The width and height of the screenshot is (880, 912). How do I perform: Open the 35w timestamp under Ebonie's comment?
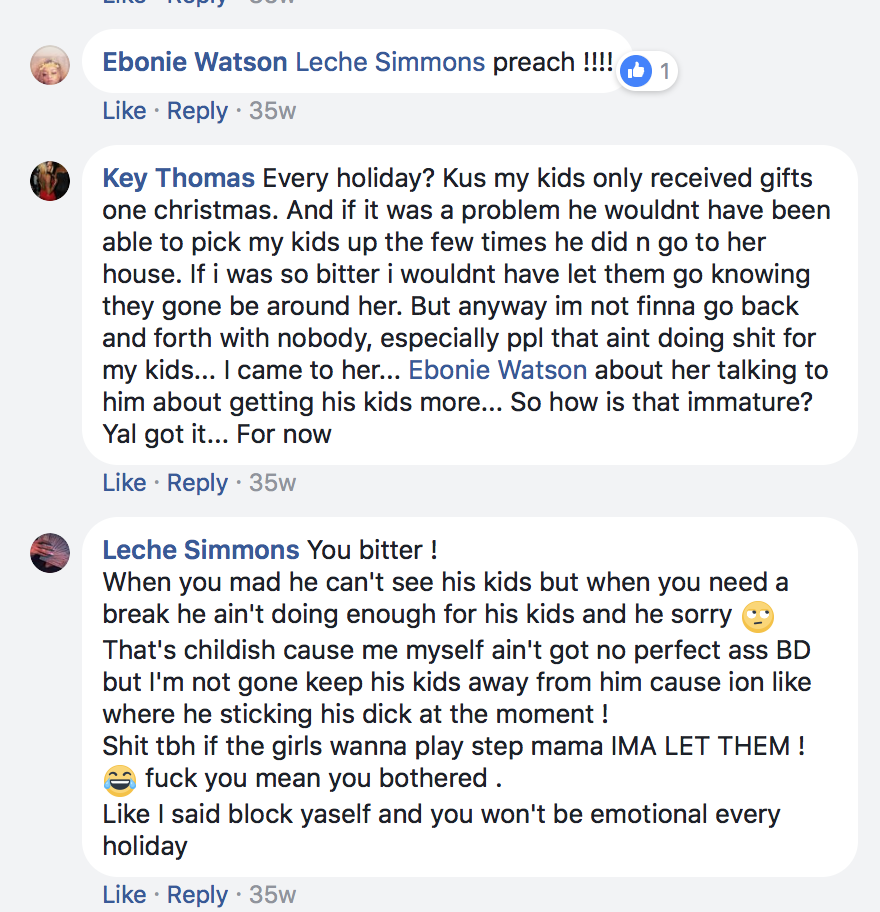273,111
